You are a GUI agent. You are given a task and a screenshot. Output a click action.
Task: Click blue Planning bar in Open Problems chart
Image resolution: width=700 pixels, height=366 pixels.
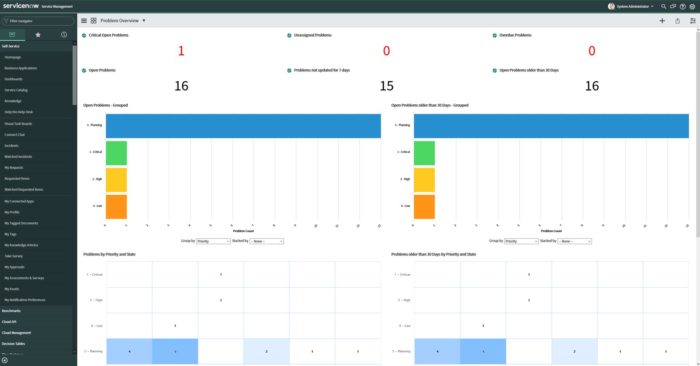pyautogui.click(x=243, y=126)
